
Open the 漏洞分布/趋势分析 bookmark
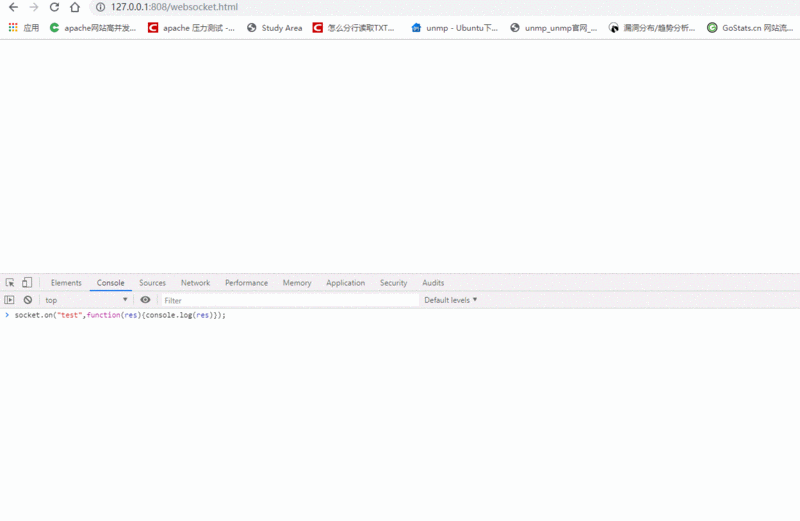coord(652,28)
